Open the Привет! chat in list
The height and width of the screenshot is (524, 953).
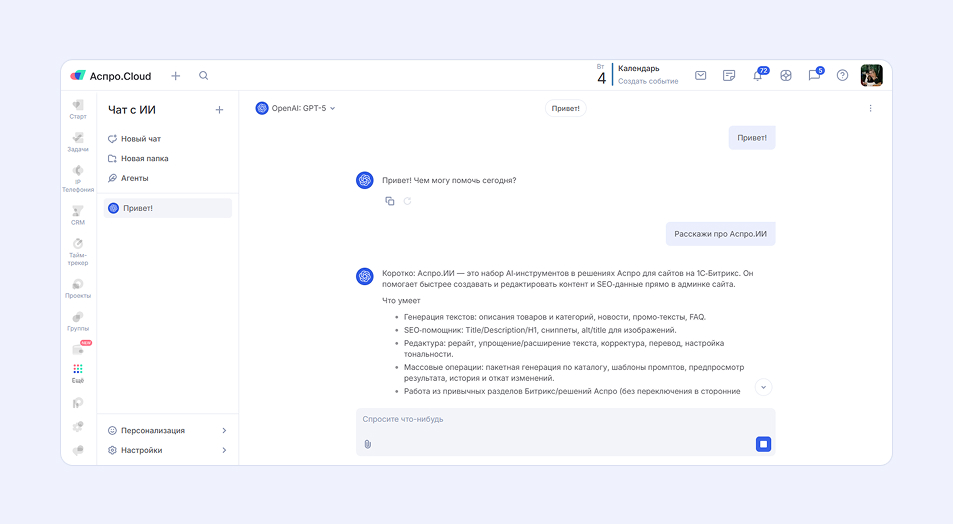pyautogui.click(x=168, y=208)
